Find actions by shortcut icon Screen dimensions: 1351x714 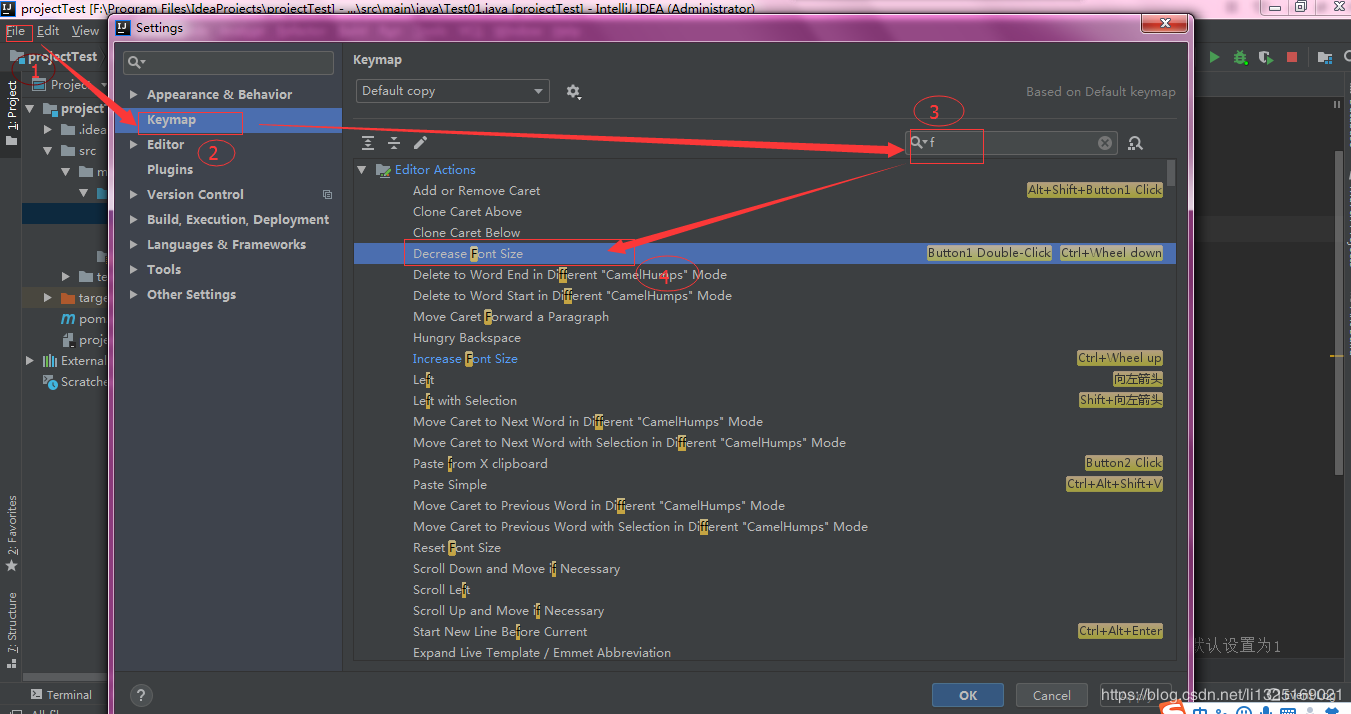click(1135, 143)
